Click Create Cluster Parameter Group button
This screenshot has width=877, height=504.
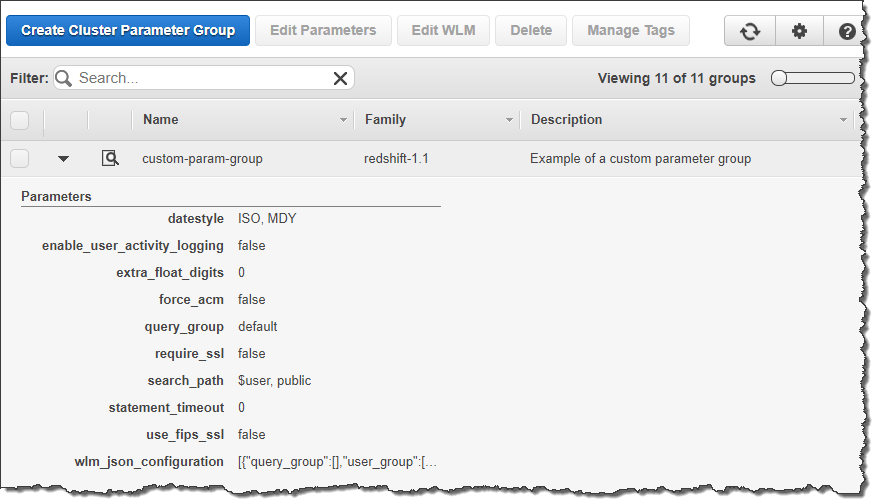pyautogui.click(x=128, y=30)
